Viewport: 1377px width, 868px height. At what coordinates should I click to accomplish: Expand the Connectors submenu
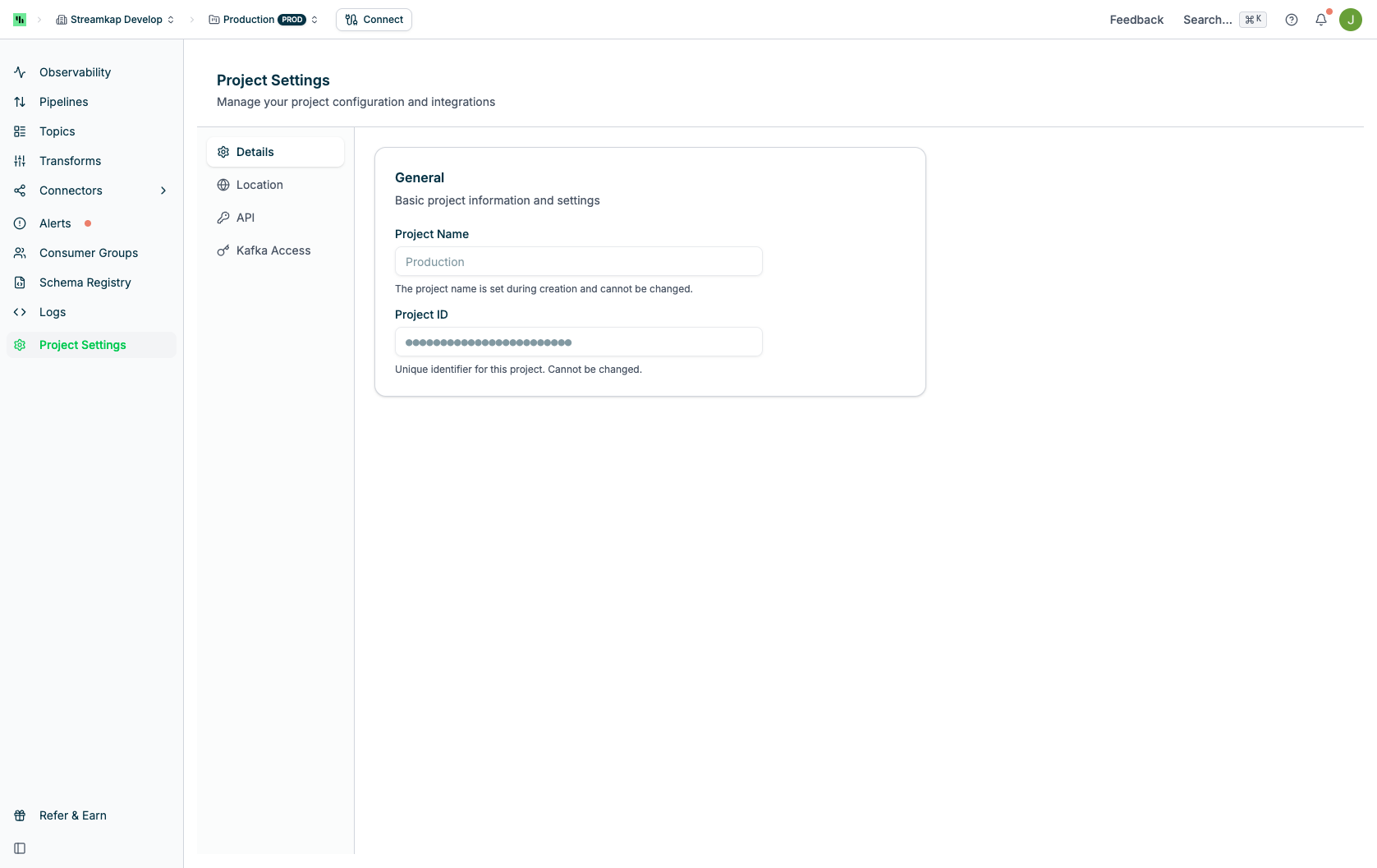tap(163, 190)
